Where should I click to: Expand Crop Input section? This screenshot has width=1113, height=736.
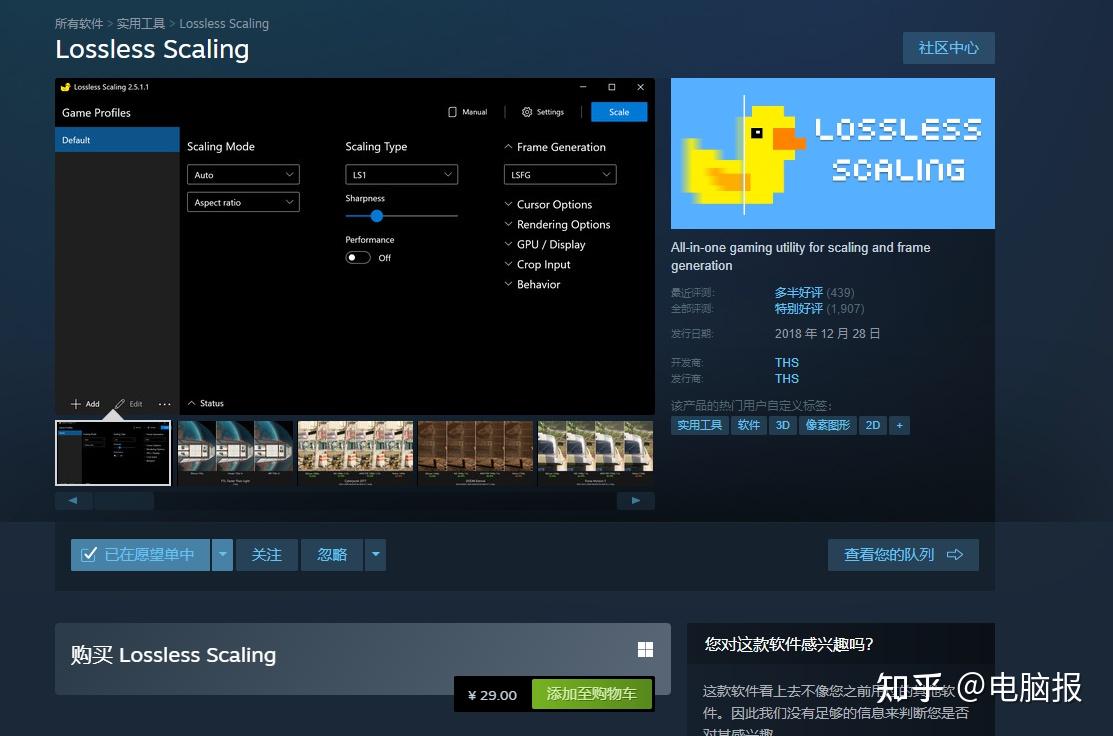[x=537, y=264]
